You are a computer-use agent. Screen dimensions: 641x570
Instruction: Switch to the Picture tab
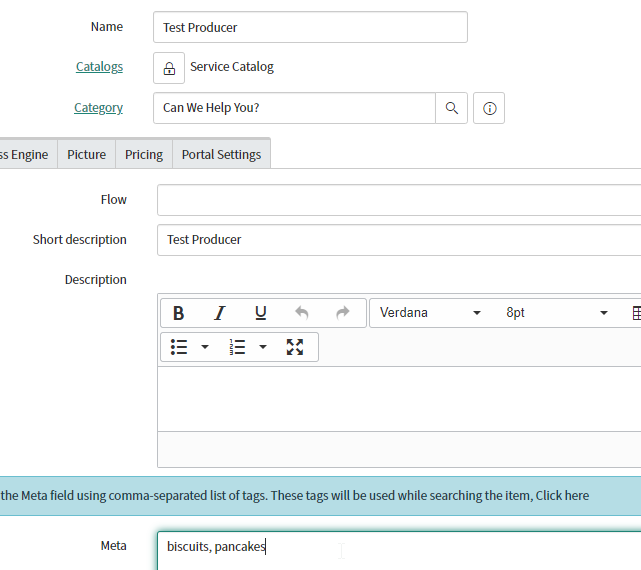86,155
